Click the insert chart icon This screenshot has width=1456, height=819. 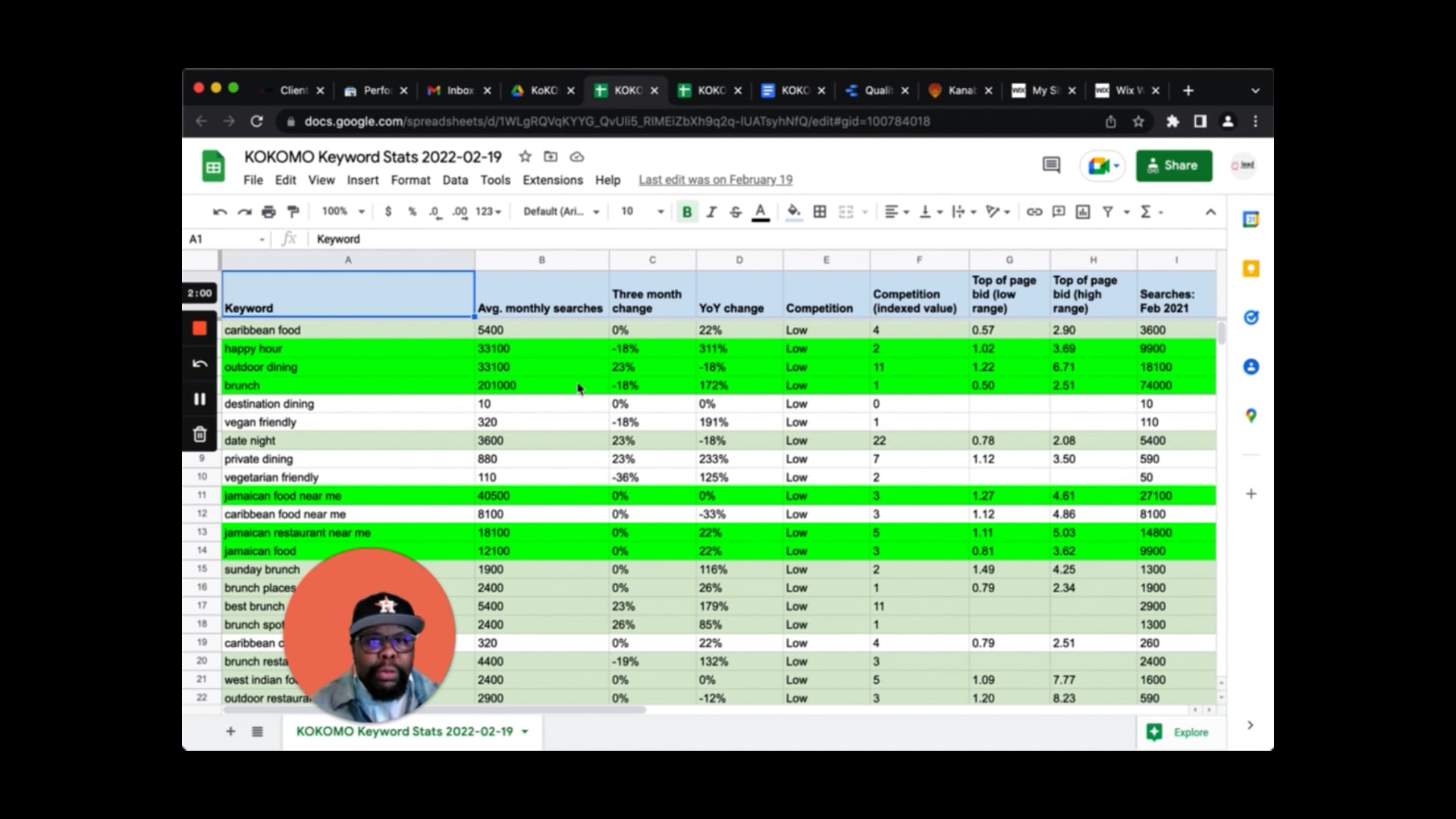point(1083,212)
